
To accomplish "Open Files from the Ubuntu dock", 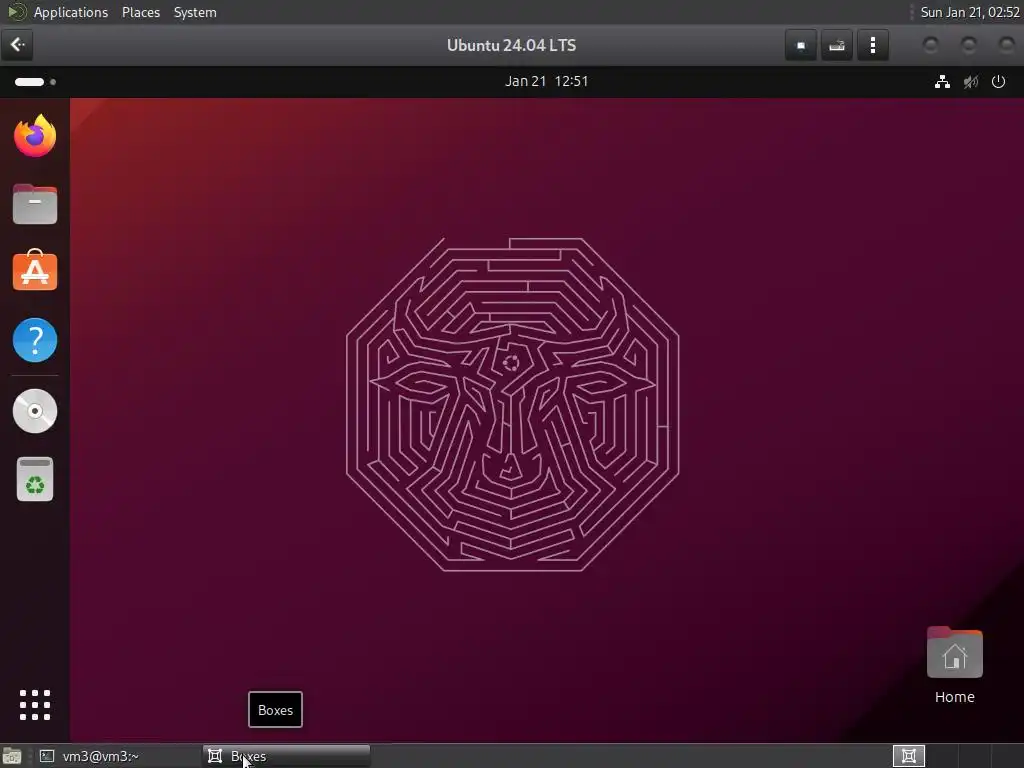I will (x=35, y=204).
